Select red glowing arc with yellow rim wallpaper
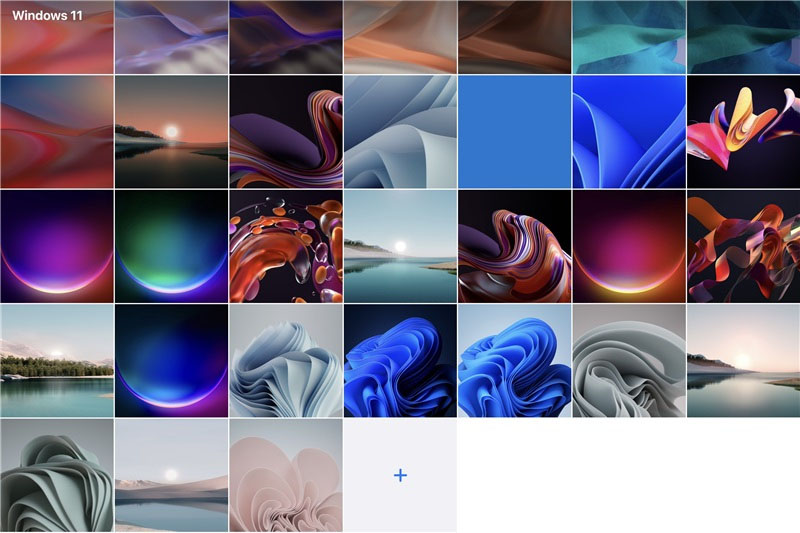 pyautogui.click(x=629, y=246)
